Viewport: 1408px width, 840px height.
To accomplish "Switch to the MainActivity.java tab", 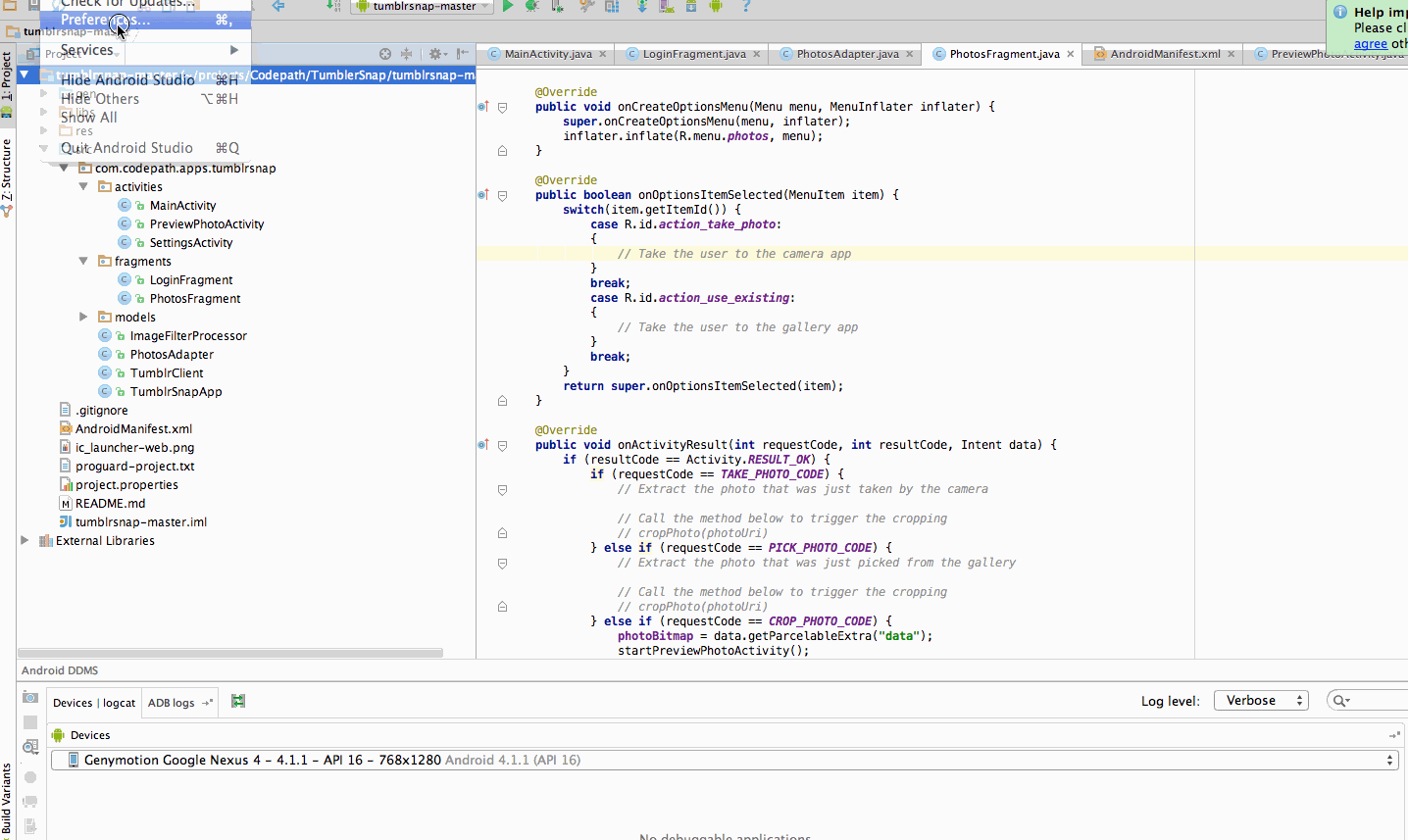I will [548, 54].
